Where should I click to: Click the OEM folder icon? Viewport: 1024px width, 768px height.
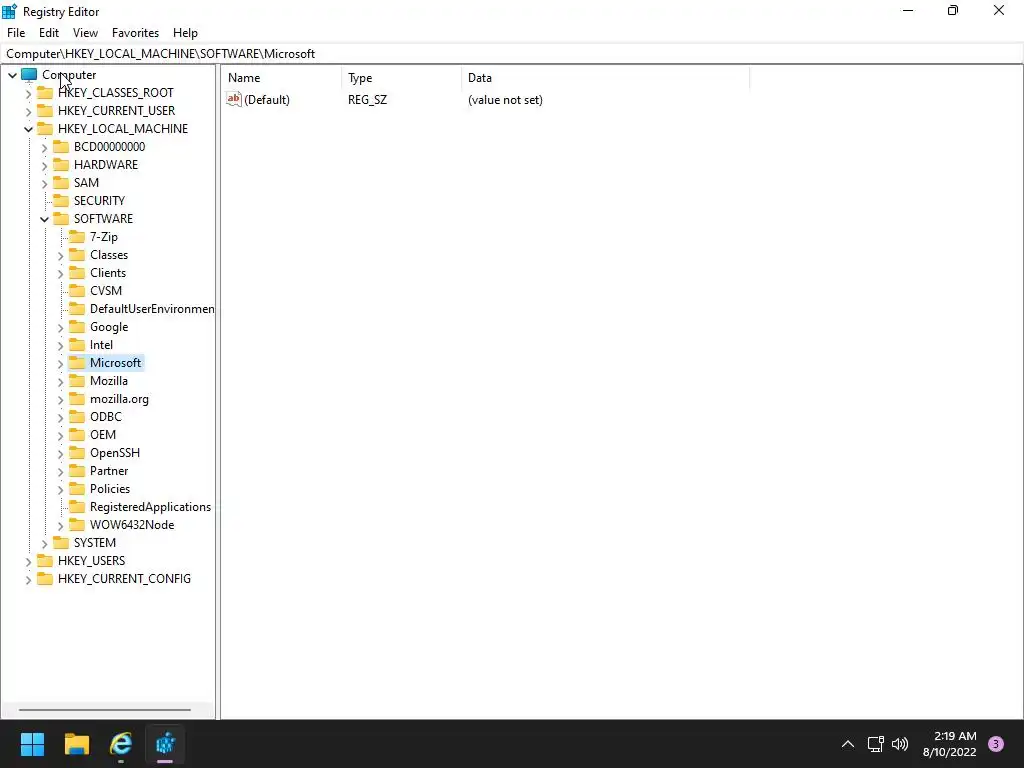click(77, 434)
